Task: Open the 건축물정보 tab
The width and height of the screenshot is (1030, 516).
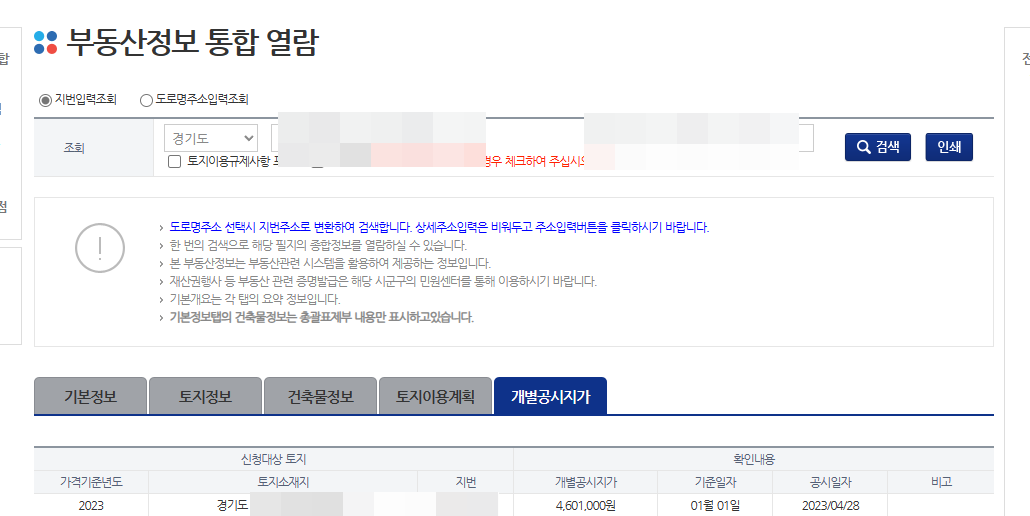Action: [x=321, y=397]
